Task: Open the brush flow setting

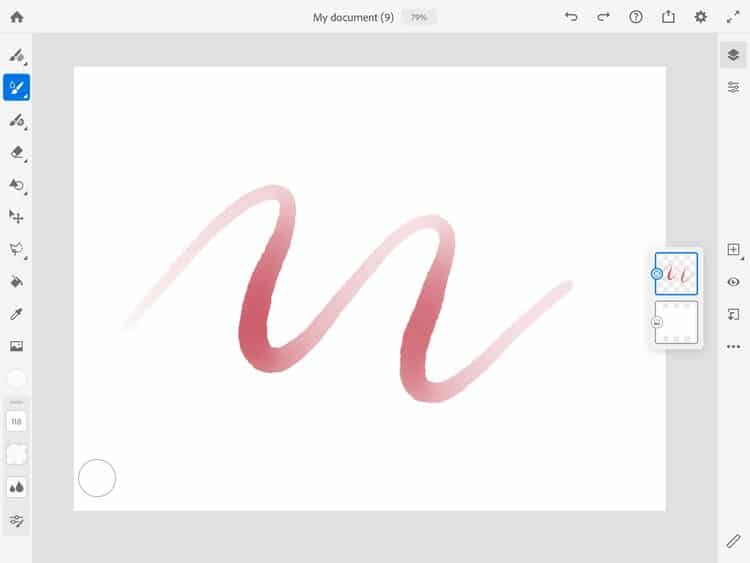Action: (x=16, y=454)
